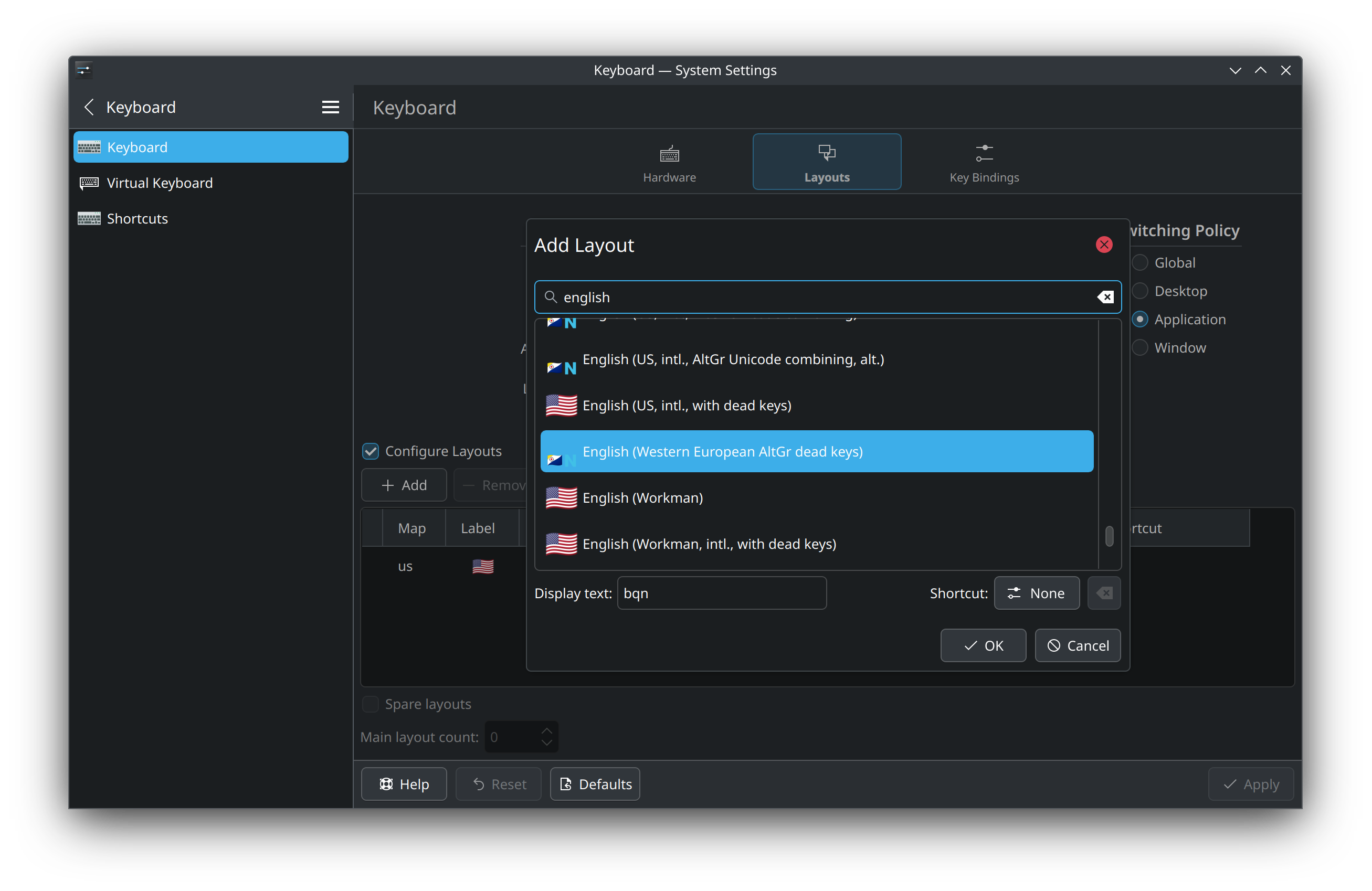Select English (US, intl., with dead keys)
Viewport: 1372px width, 891px height.
click(817, 406)
